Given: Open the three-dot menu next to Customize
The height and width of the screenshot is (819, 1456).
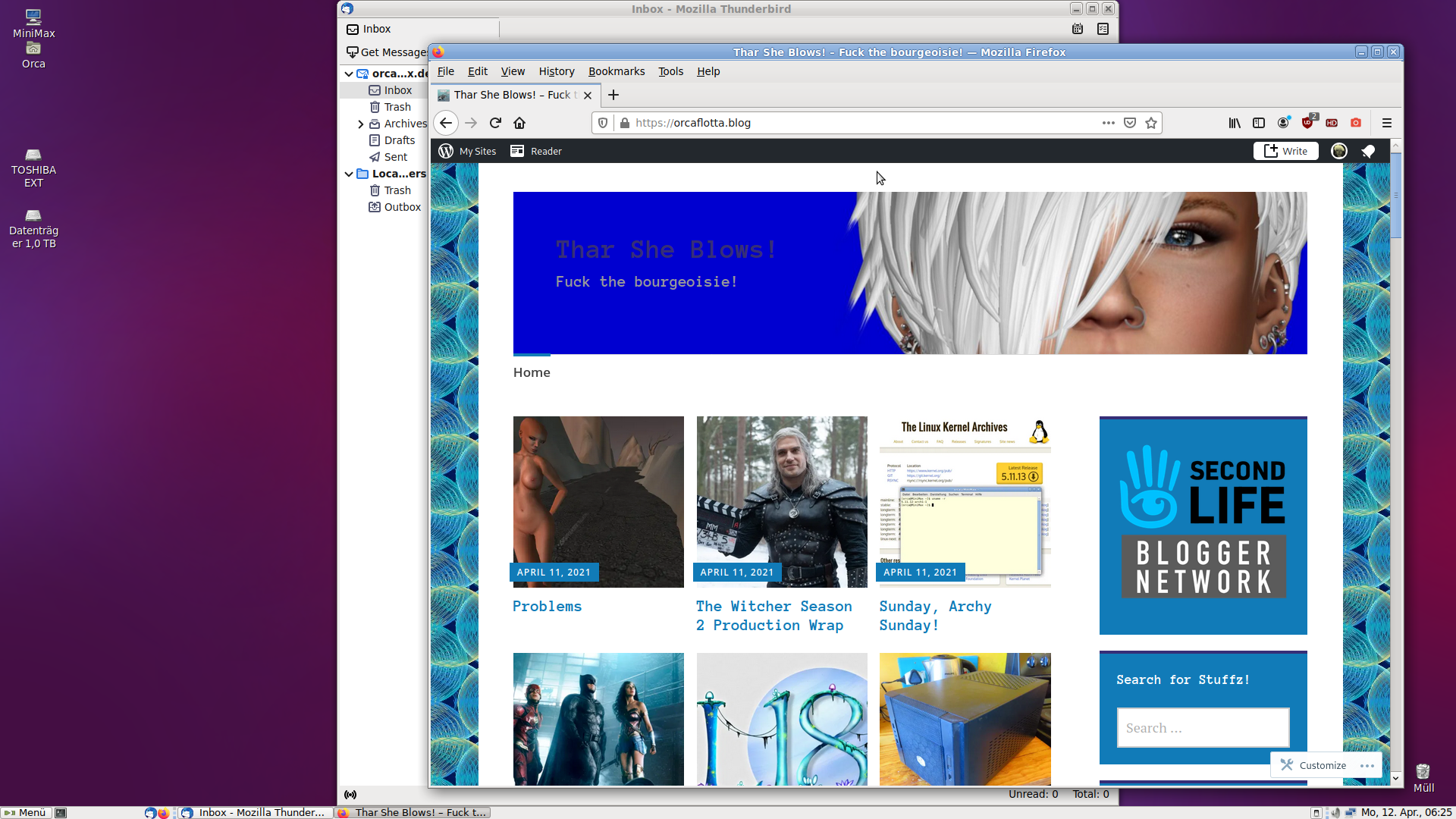Looking at the screenshot, I should click(x=1367, y=765).
